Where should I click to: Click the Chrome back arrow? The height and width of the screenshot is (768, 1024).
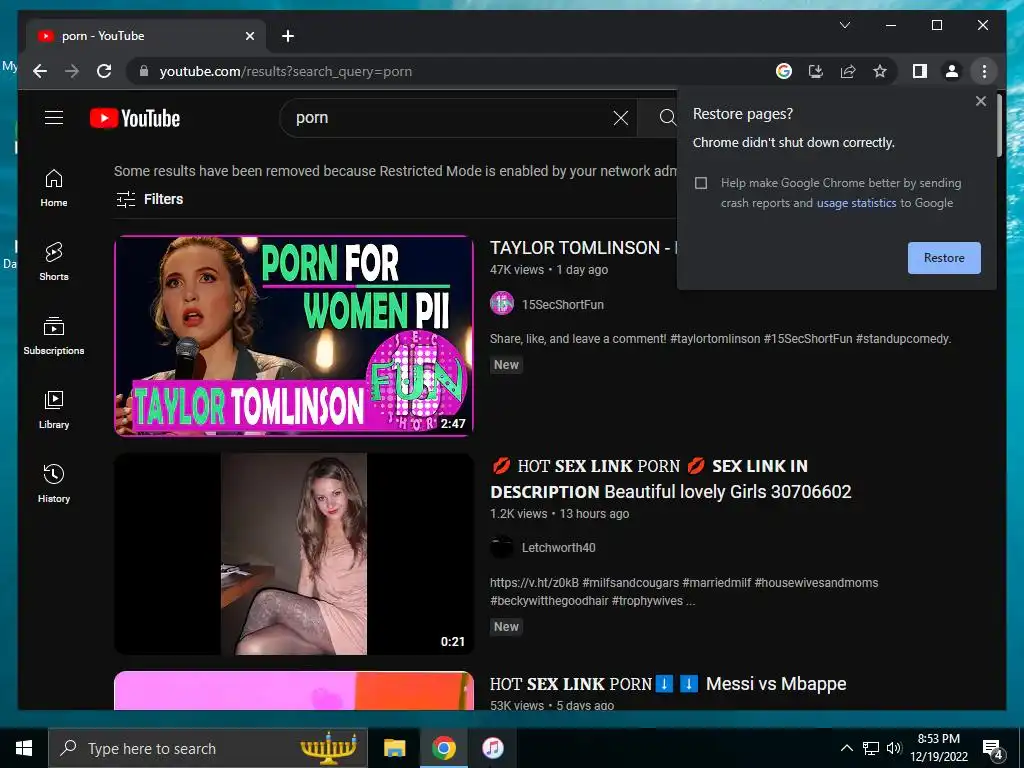click(x=40, y=71)
